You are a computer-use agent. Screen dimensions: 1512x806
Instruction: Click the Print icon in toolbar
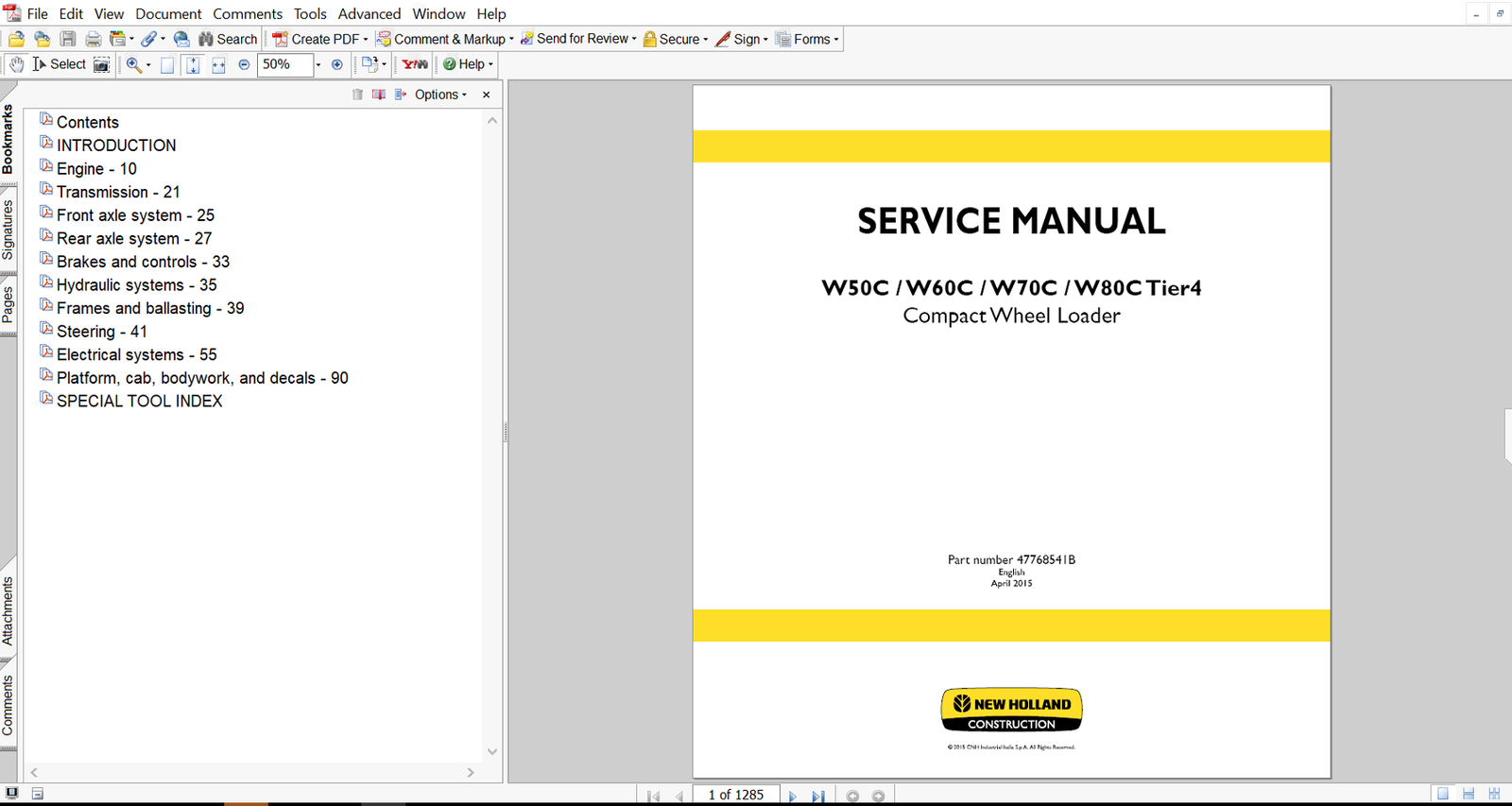[x=93, y=39]
